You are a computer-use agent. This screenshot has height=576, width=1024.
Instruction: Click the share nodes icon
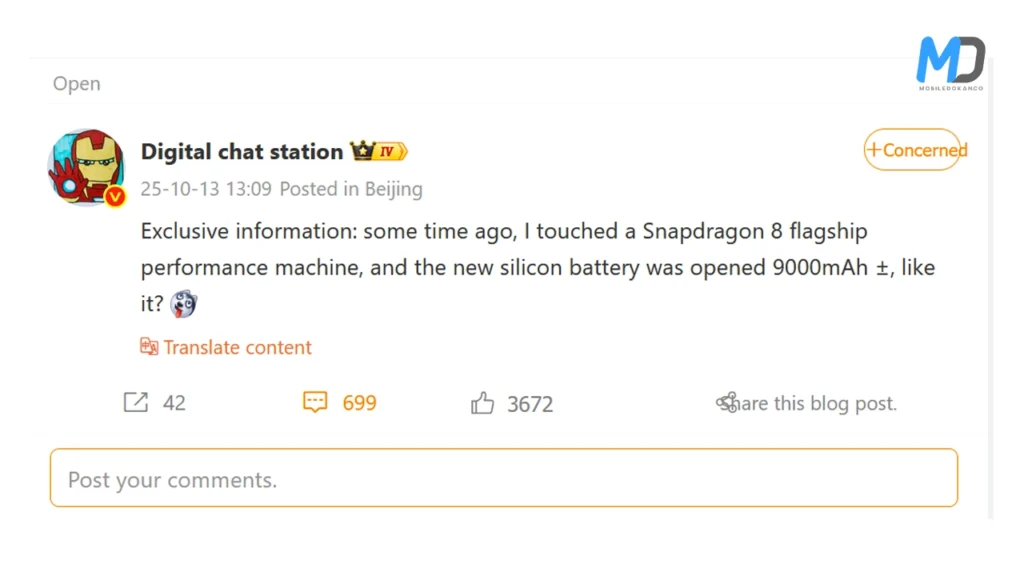727,403
